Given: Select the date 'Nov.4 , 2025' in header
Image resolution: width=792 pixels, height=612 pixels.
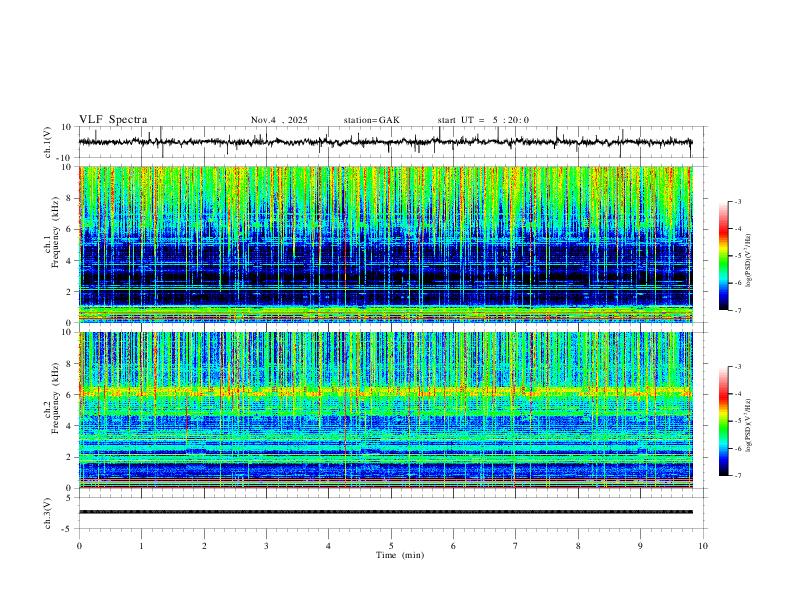Looking at the screenshot, I should 279,120.
